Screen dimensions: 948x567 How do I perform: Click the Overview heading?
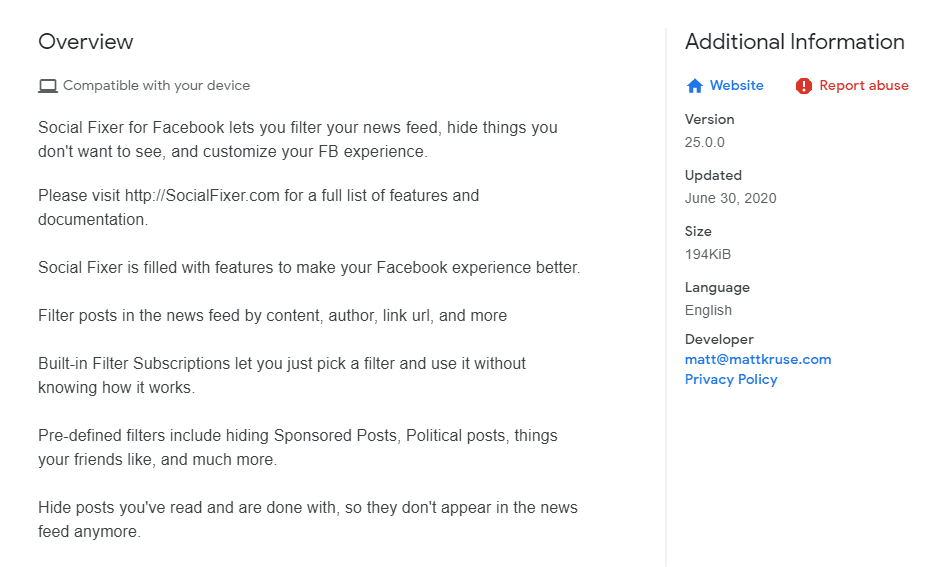pos(85,42)
